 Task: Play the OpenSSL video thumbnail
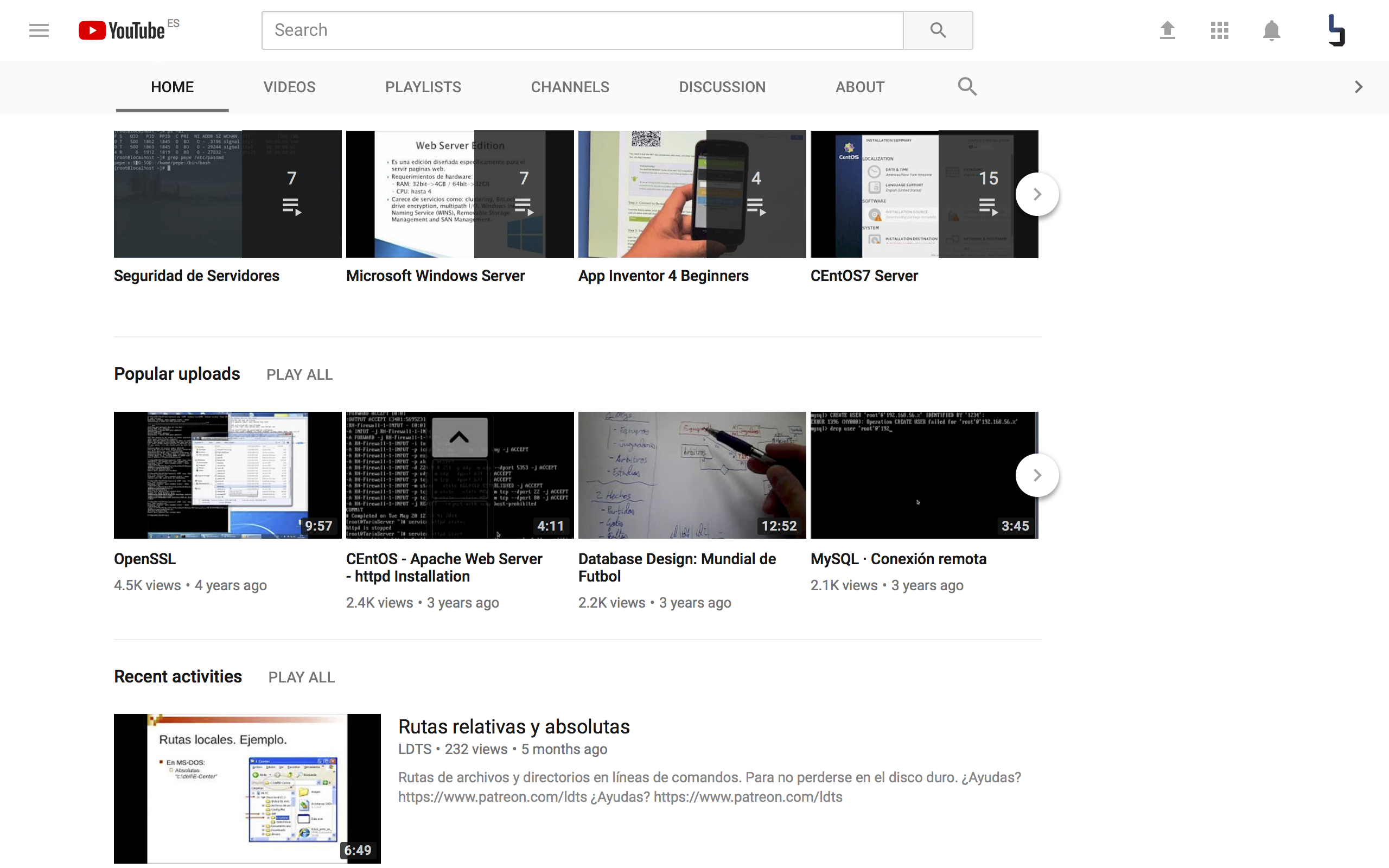(227, 475)
